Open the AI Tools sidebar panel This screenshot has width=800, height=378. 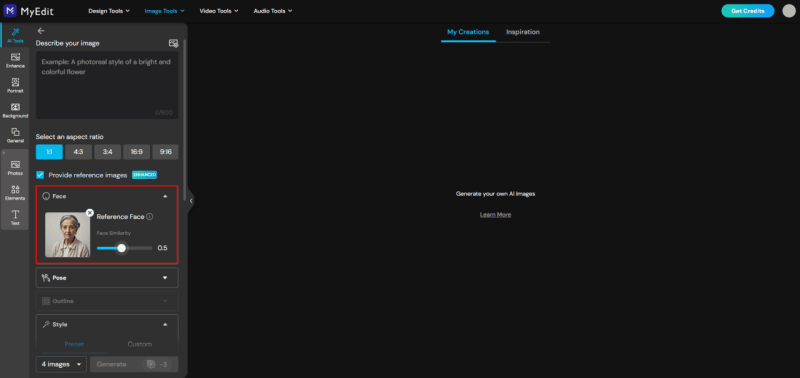click(x=15, y=35)
